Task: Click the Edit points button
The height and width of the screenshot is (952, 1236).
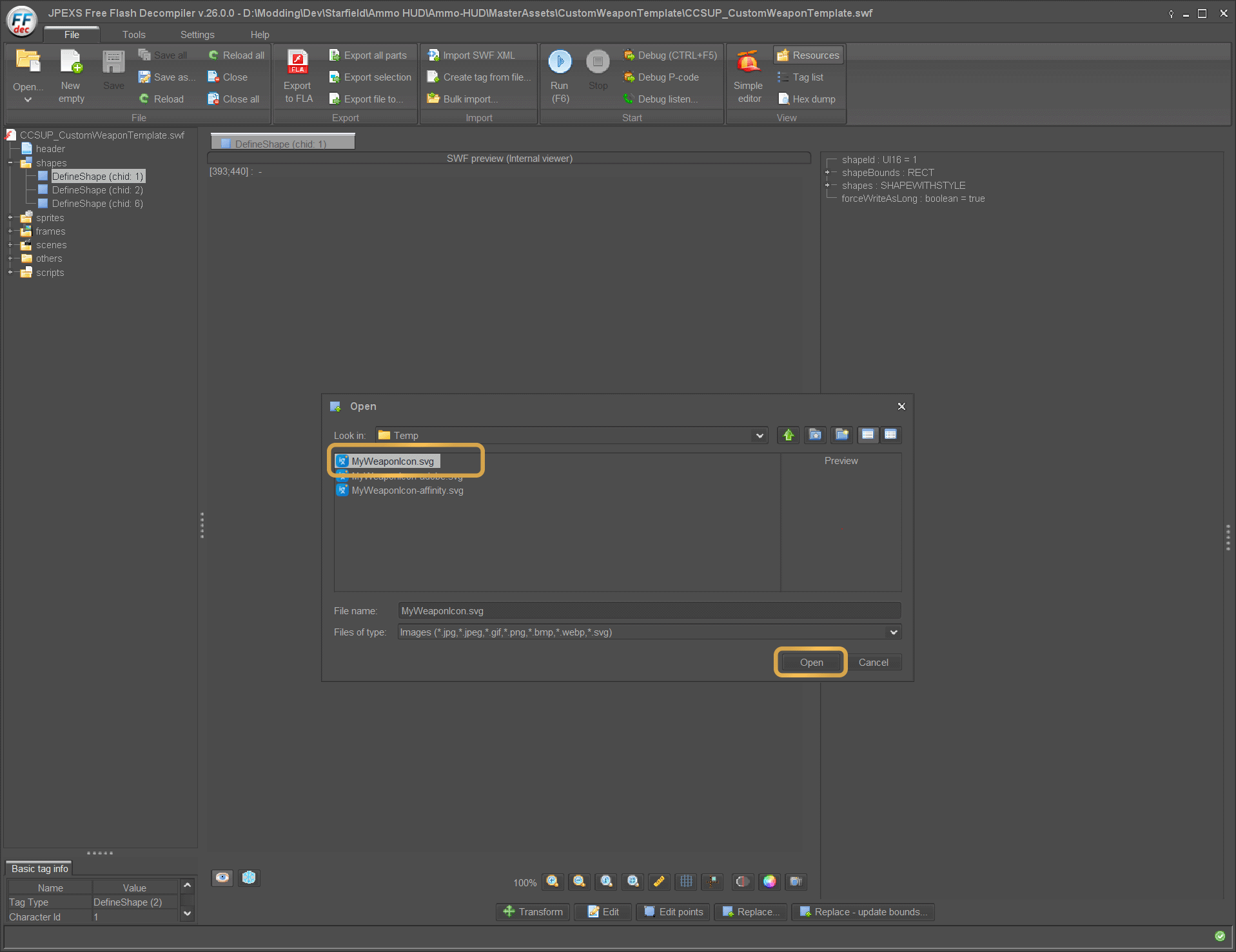Action: tap(673, 912)
